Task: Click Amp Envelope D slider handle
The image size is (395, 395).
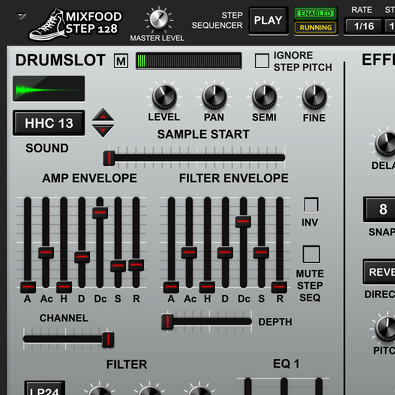Action: click(82, 257)
